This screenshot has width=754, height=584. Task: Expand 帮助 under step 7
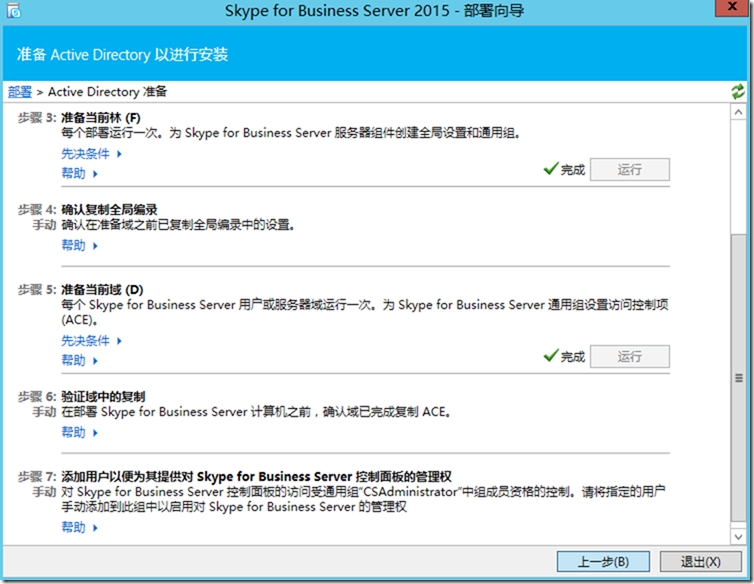pos(79,528)
